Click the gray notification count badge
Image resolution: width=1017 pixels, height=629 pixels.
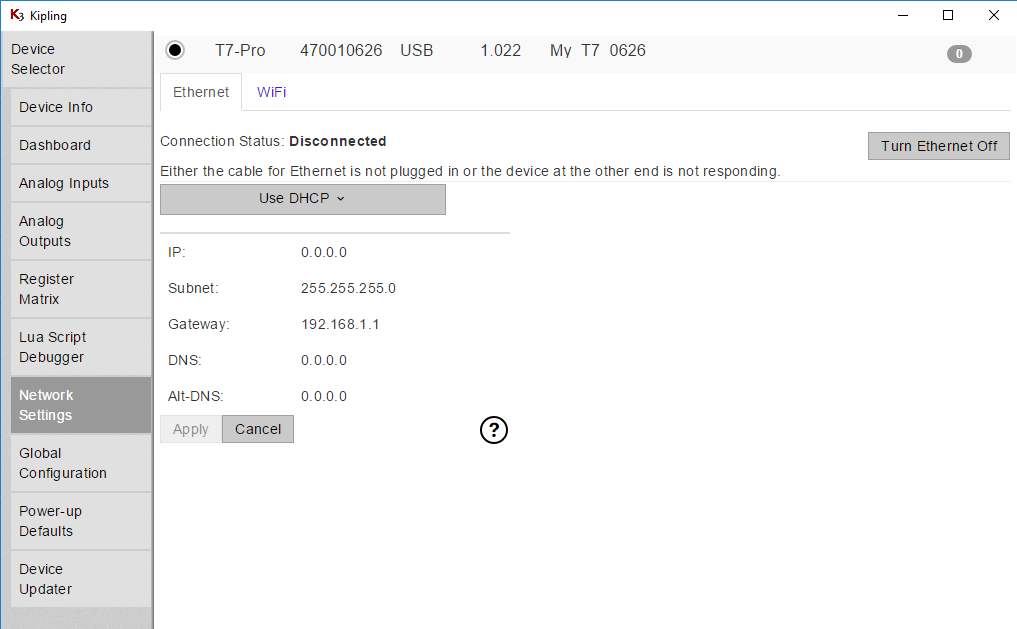(958, 54)
